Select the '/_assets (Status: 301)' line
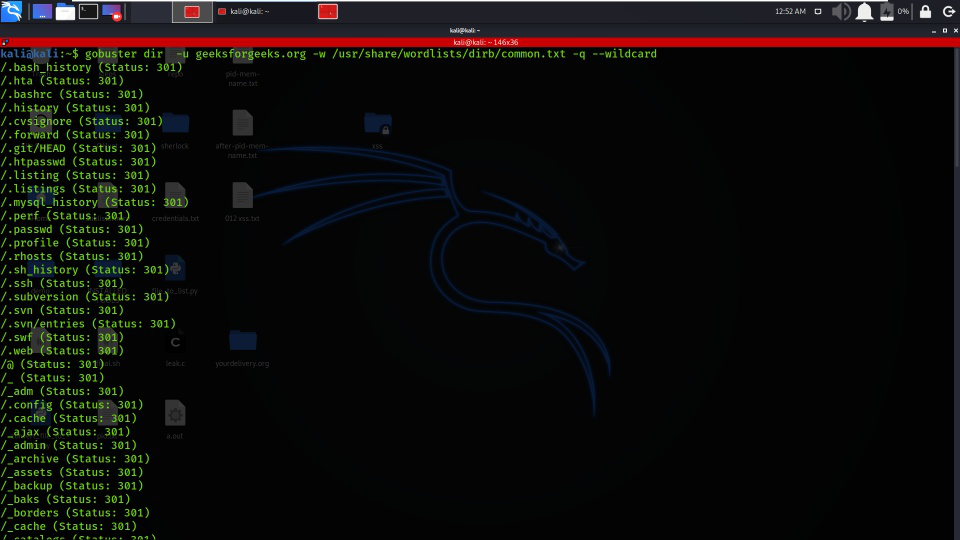The width and height of the screenshot is (960, 540). (72, 471)
